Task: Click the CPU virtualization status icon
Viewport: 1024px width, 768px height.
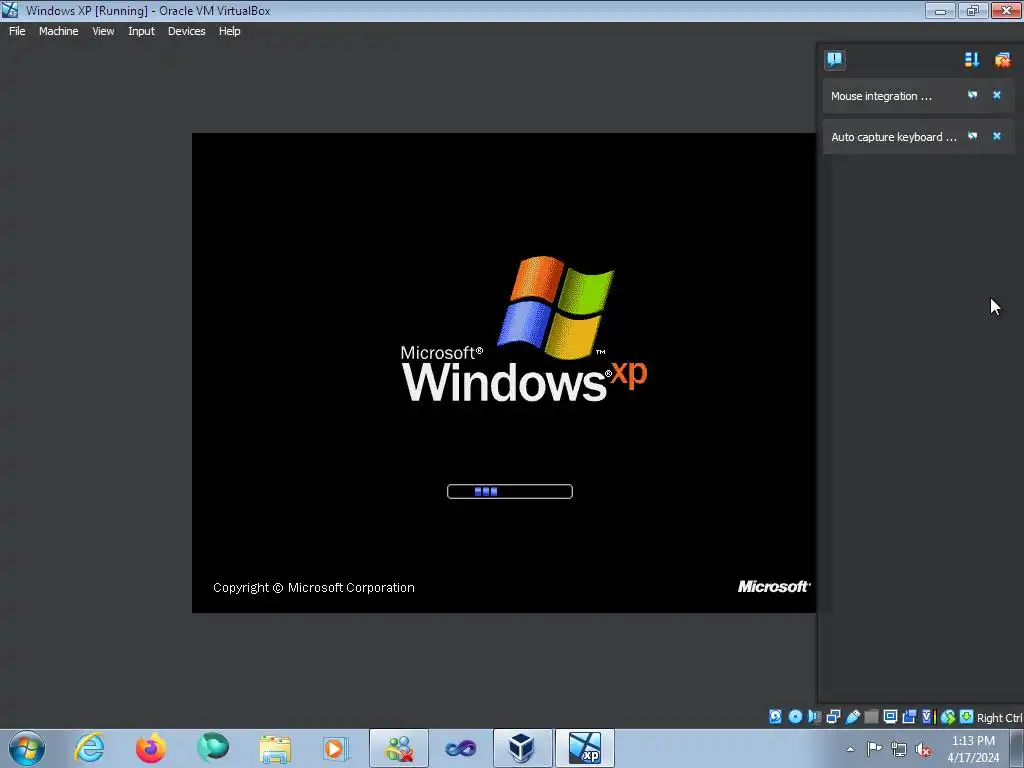Action: pyautogui.click(x=928, y=717)
